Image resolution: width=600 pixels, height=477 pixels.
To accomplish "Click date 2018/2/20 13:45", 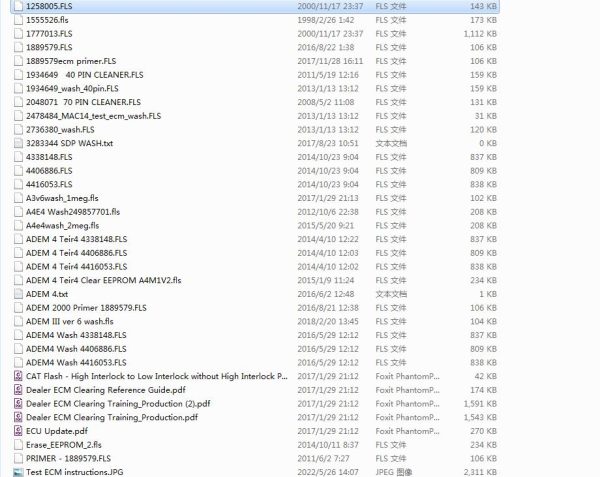I will pos(328,321).
